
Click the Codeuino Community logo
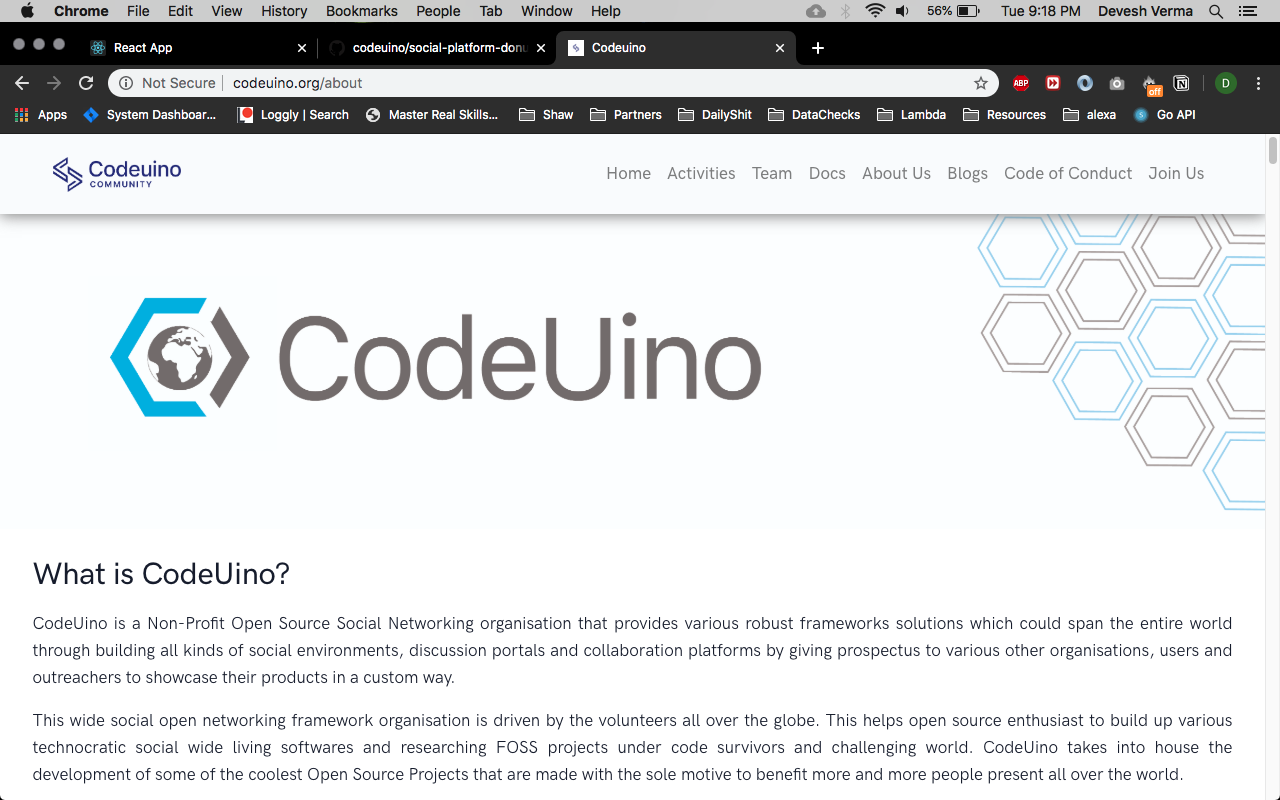pyautogui.click(x=117, y=173)
